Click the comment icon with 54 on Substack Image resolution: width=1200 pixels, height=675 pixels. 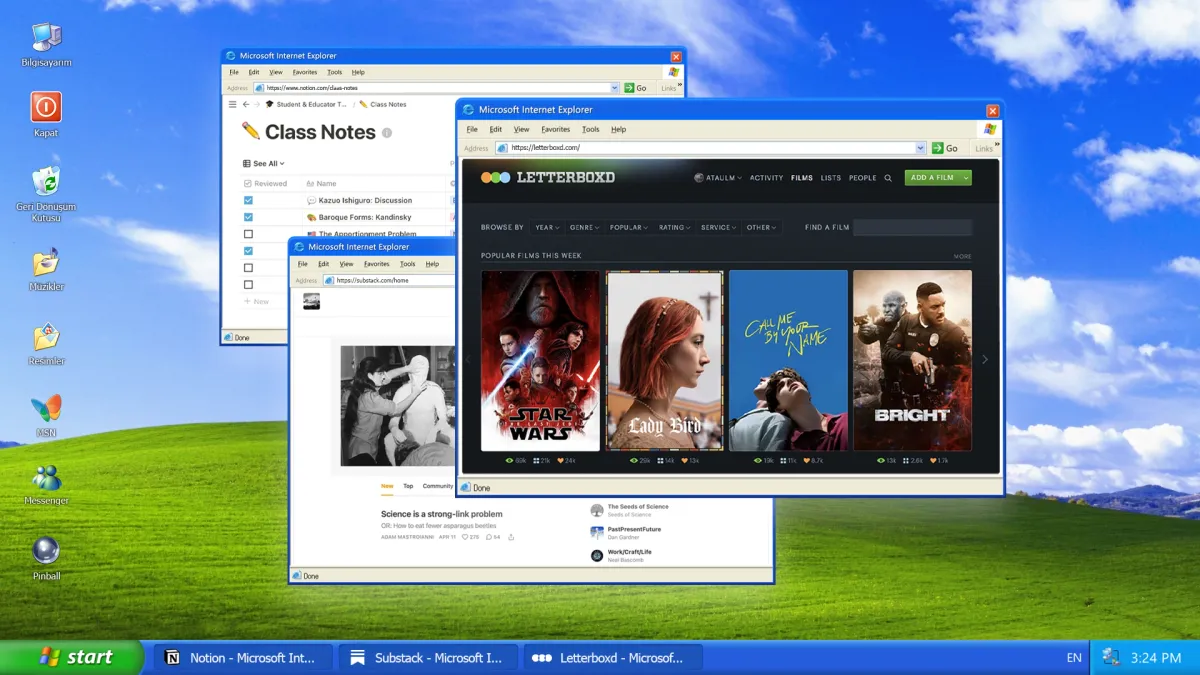coord(489,537)
